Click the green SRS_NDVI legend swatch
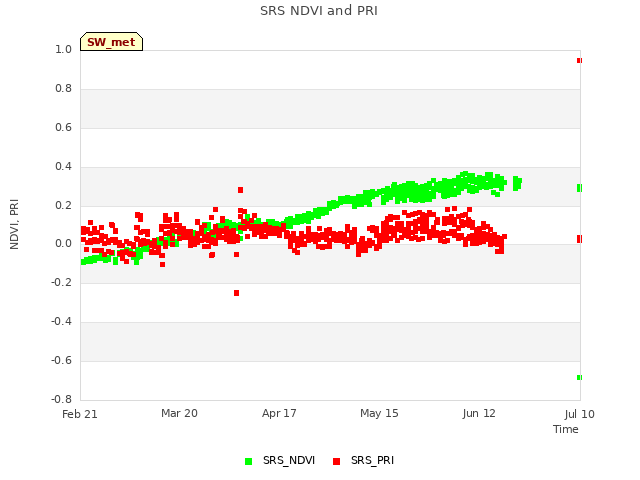640x480 pixels. [x=248, y=461]
